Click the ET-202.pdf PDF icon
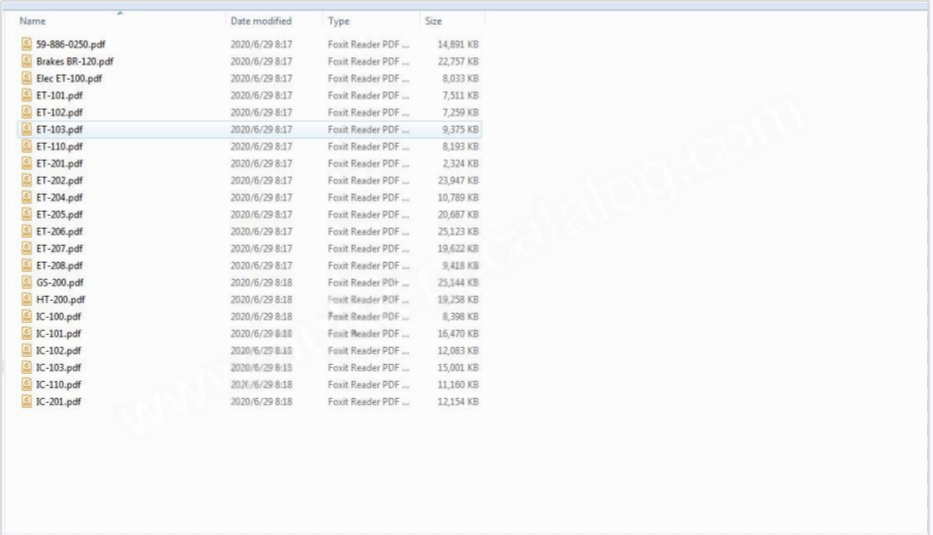The width and height of the screenshot is (933, 535). click(x=27, y=180)
